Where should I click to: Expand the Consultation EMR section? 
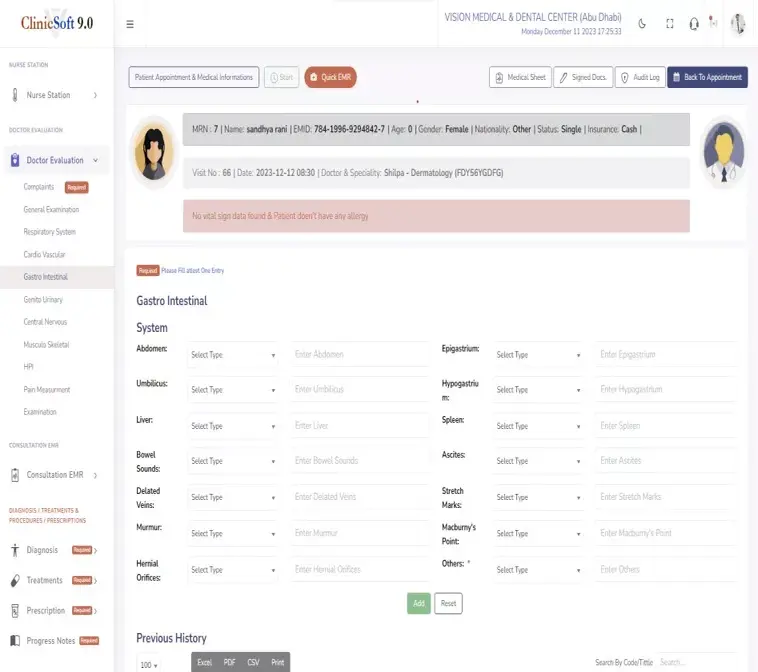click(95, 475)
